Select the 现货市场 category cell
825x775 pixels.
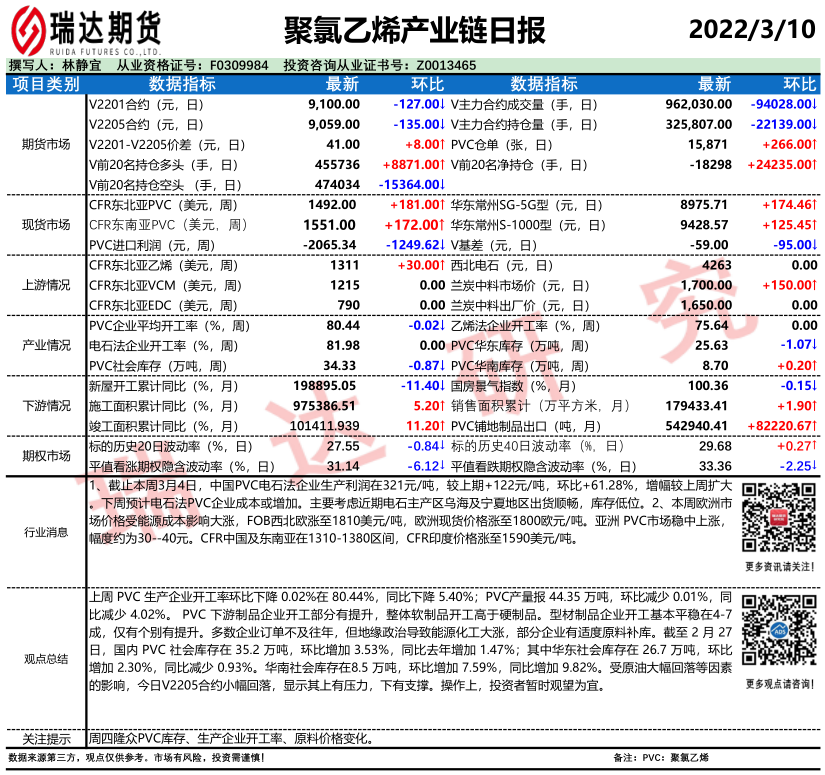[x=46, y=224]
